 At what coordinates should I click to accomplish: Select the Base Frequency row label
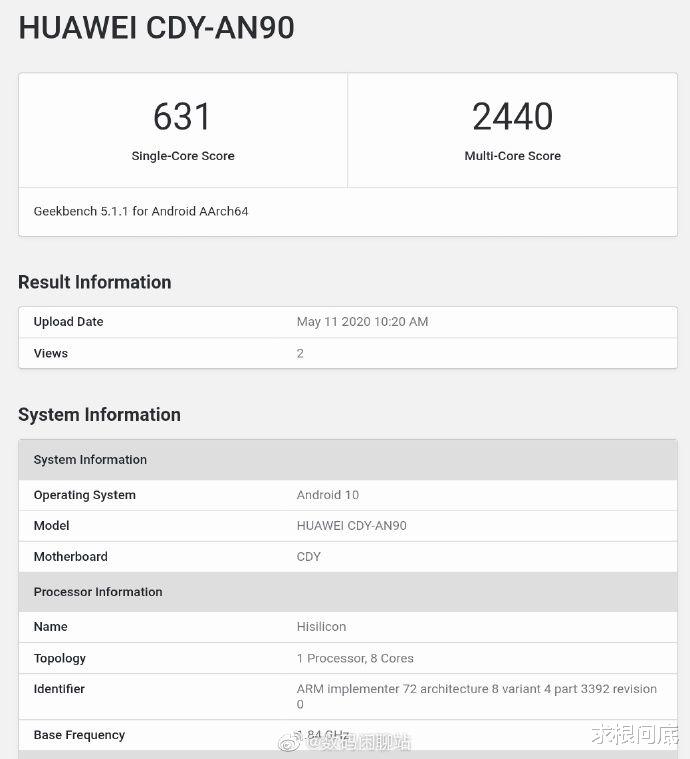(x=79, y=735)
